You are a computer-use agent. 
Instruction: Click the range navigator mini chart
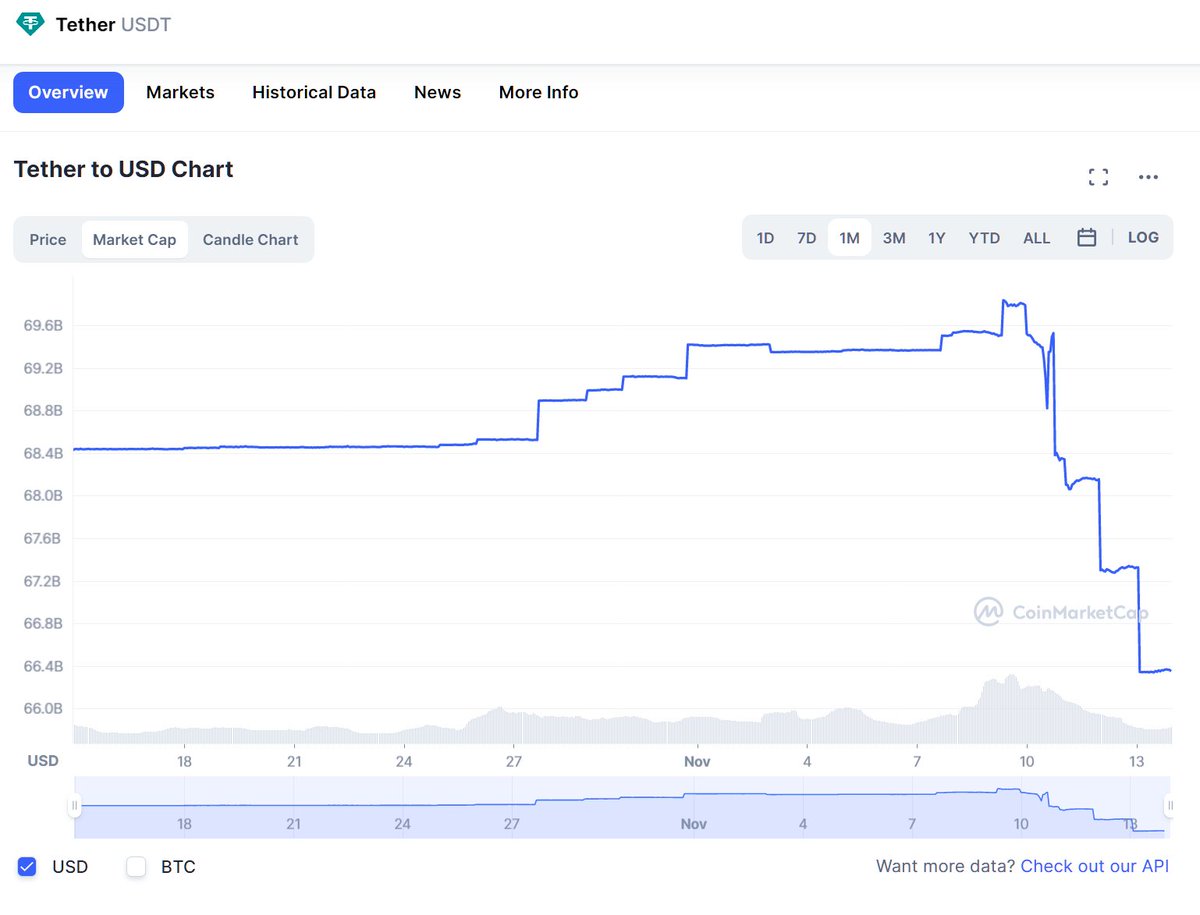pyautogui.click(x=621, y=805)
